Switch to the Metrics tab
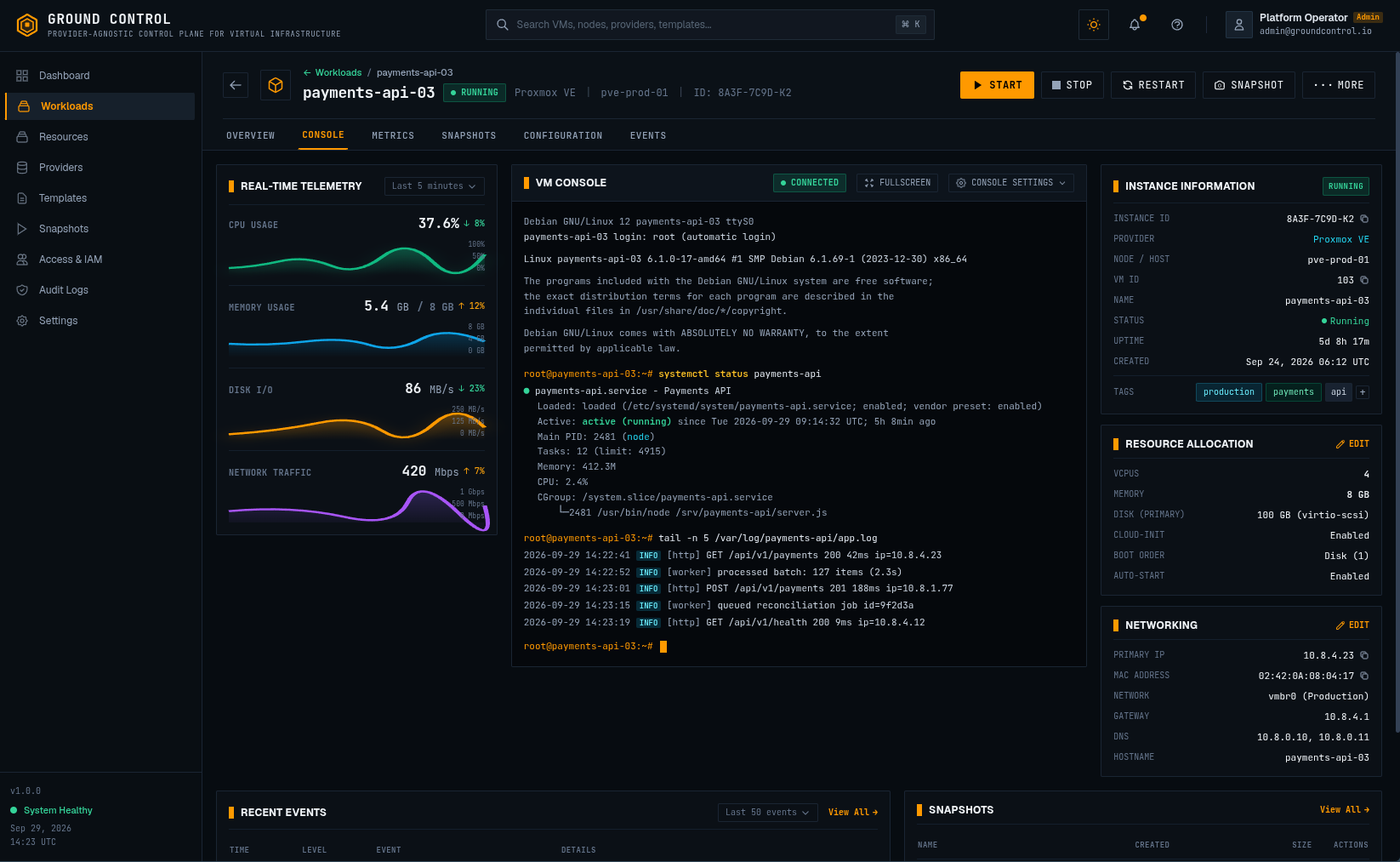 [393, 136]
